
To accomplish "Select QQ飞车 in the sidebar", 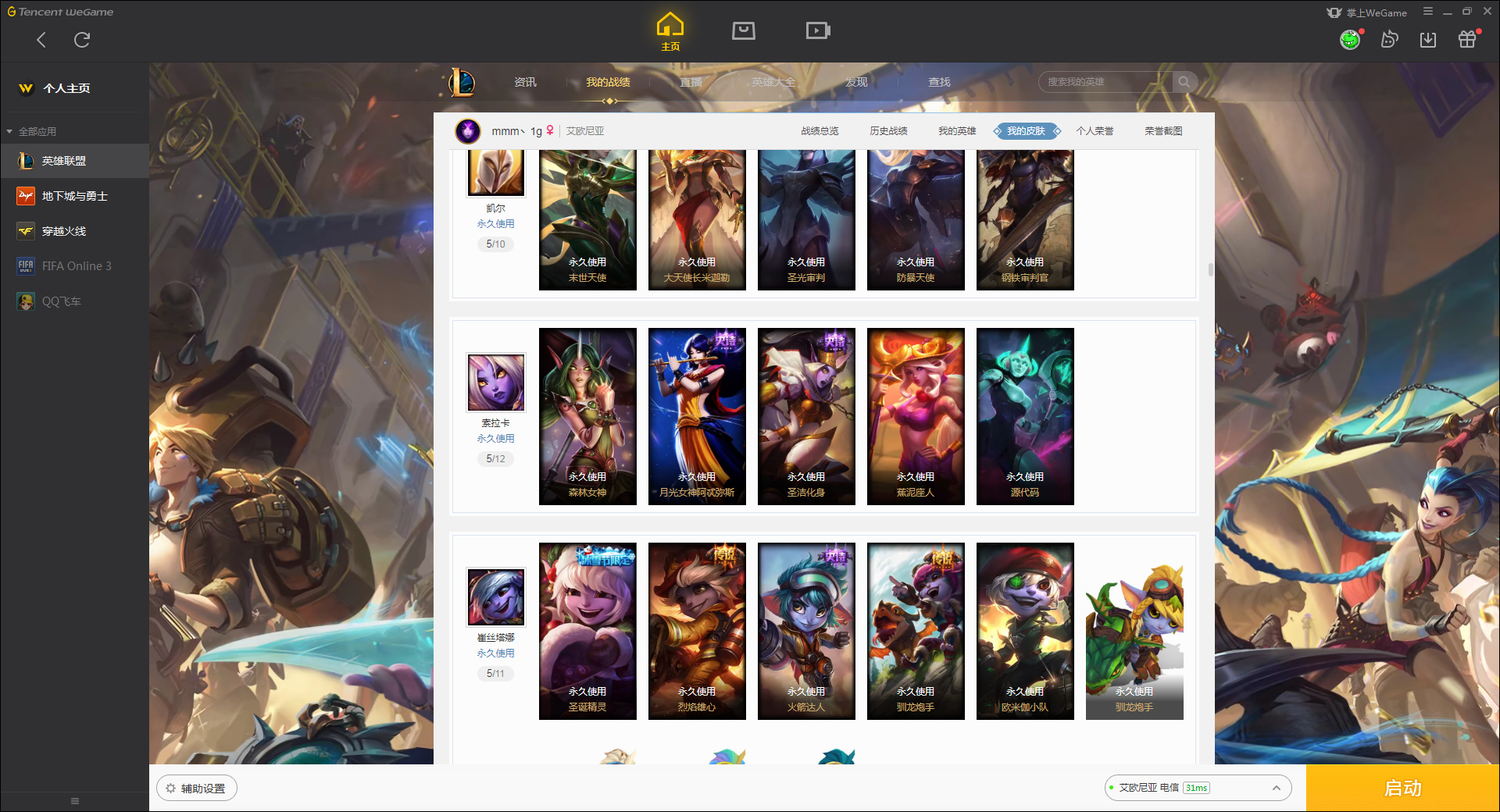I will pyautogui.click(x=74, y=301).
